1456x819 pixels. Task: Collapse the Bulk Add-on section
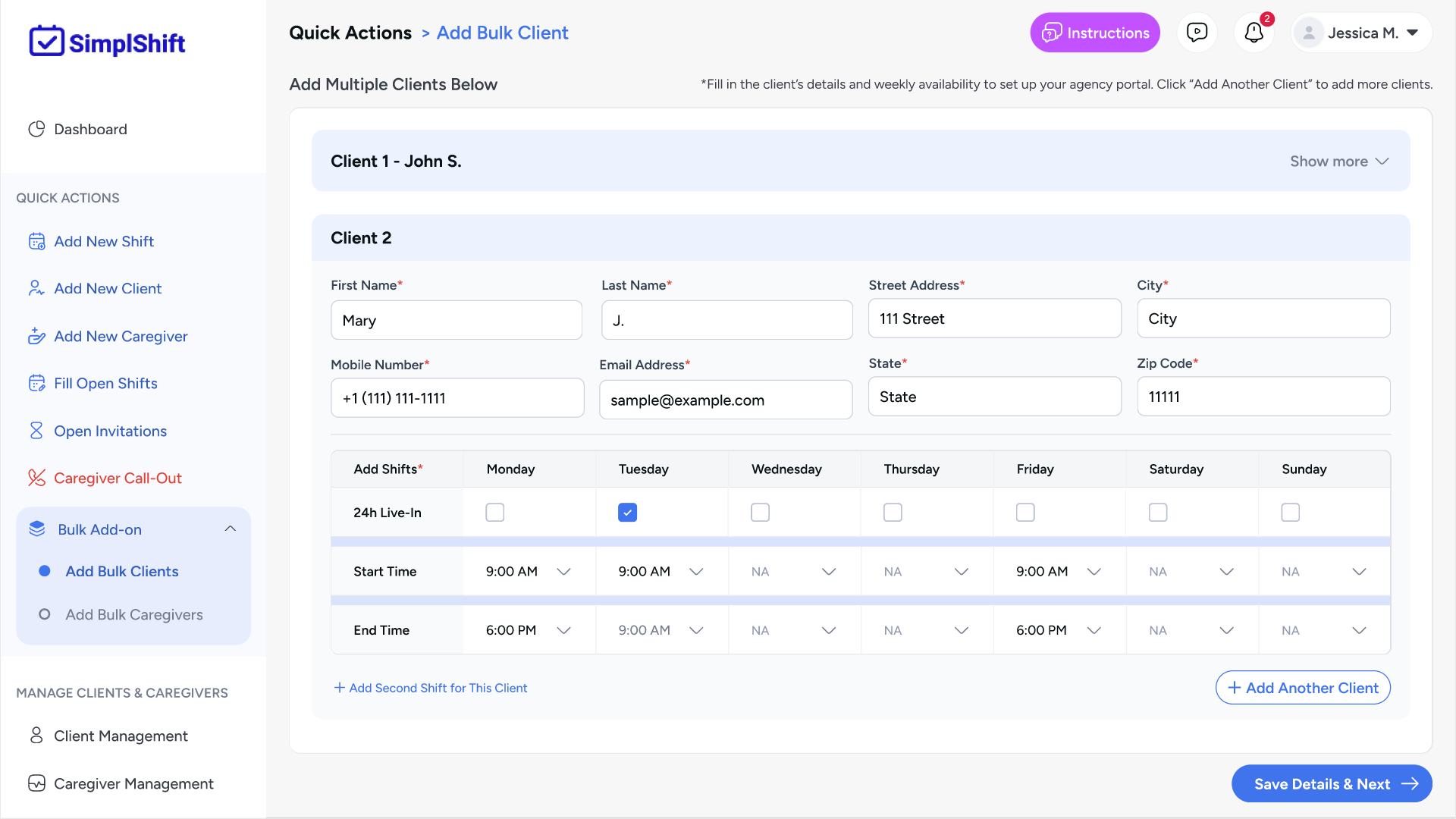pyautogui.click(x=230, y=529)
